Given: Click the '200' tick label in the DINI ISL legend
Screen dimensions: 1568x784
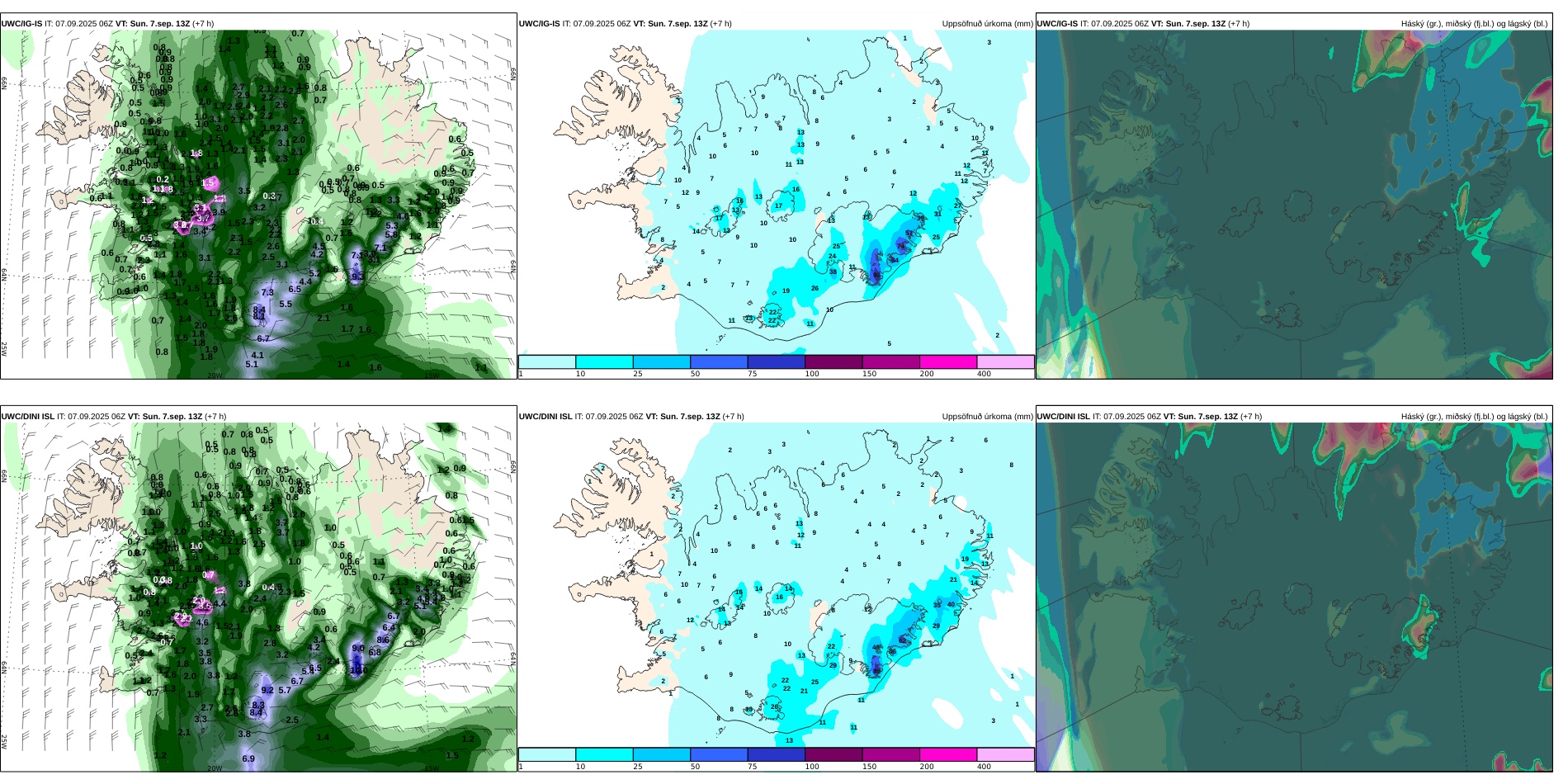Looking at the screenshot, I should [x=927, y=767].
